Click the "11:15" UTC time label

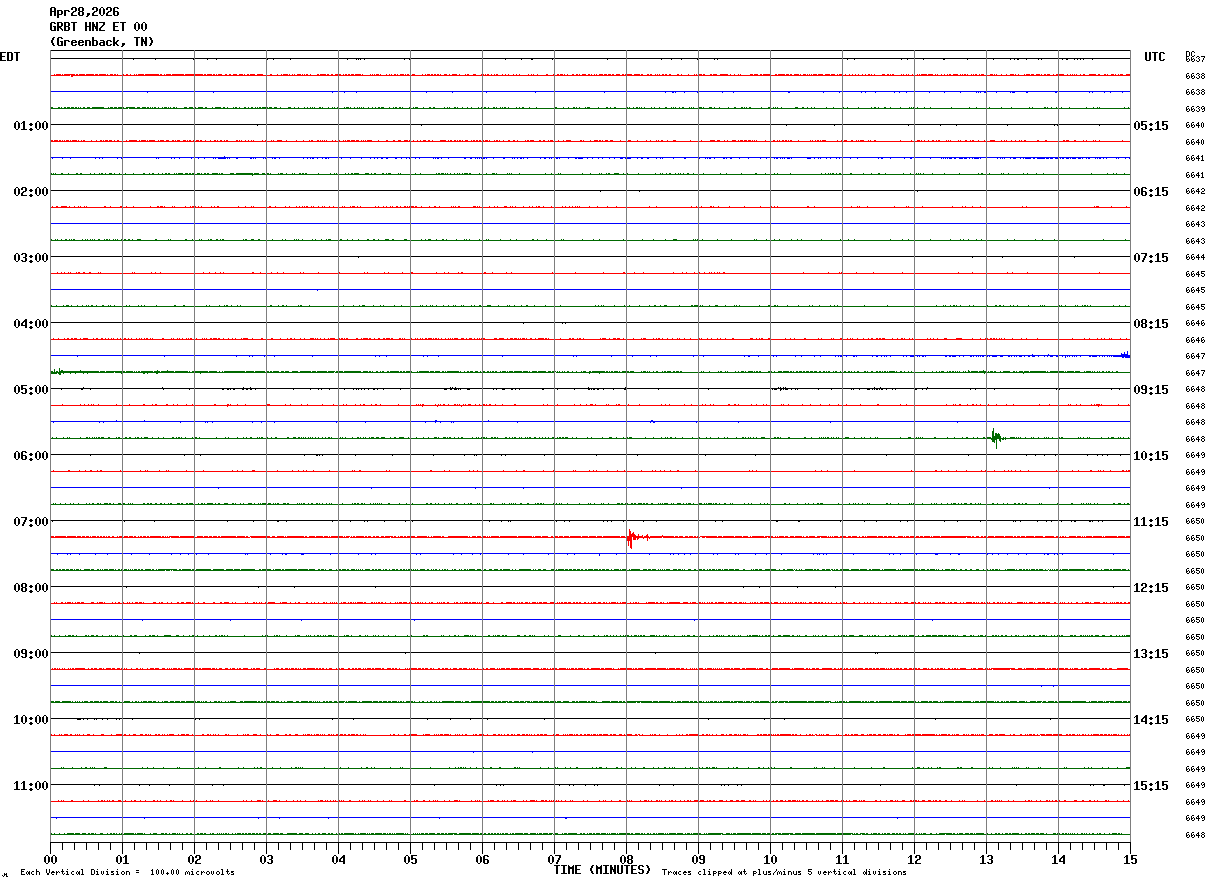tap(1151, 522)
